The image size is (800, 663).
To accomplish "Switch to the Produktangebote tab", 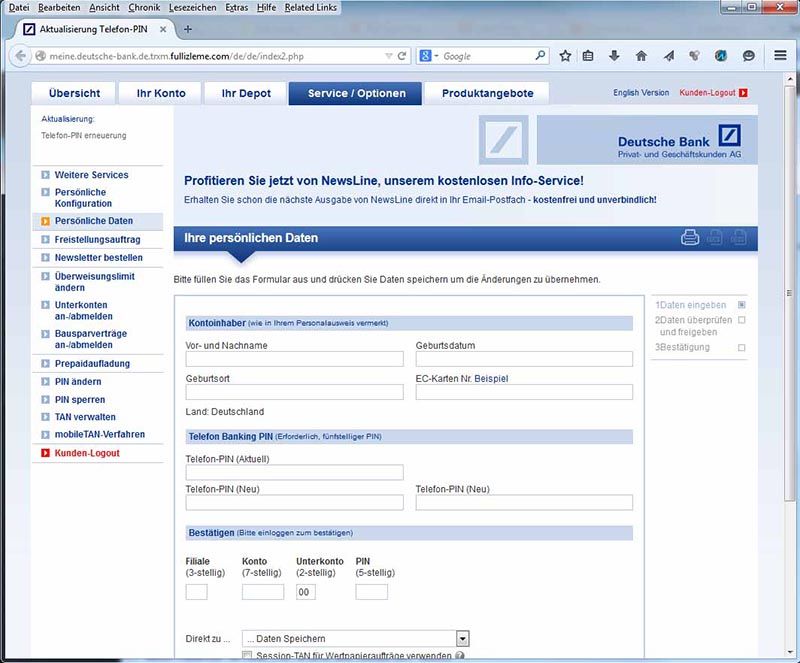I will click(487, 93).
